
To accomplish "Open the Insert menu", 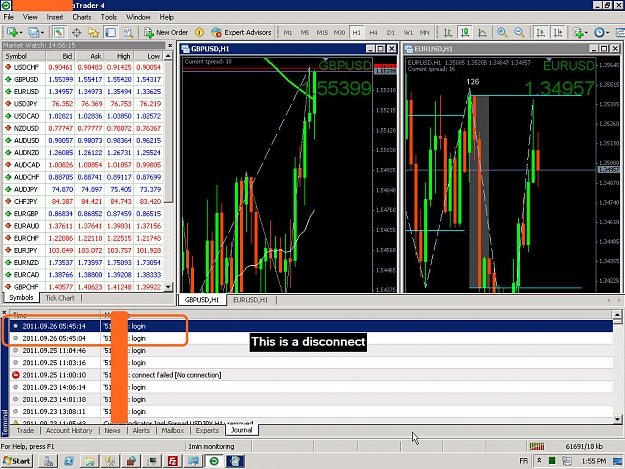I will (x=55, y=17).
